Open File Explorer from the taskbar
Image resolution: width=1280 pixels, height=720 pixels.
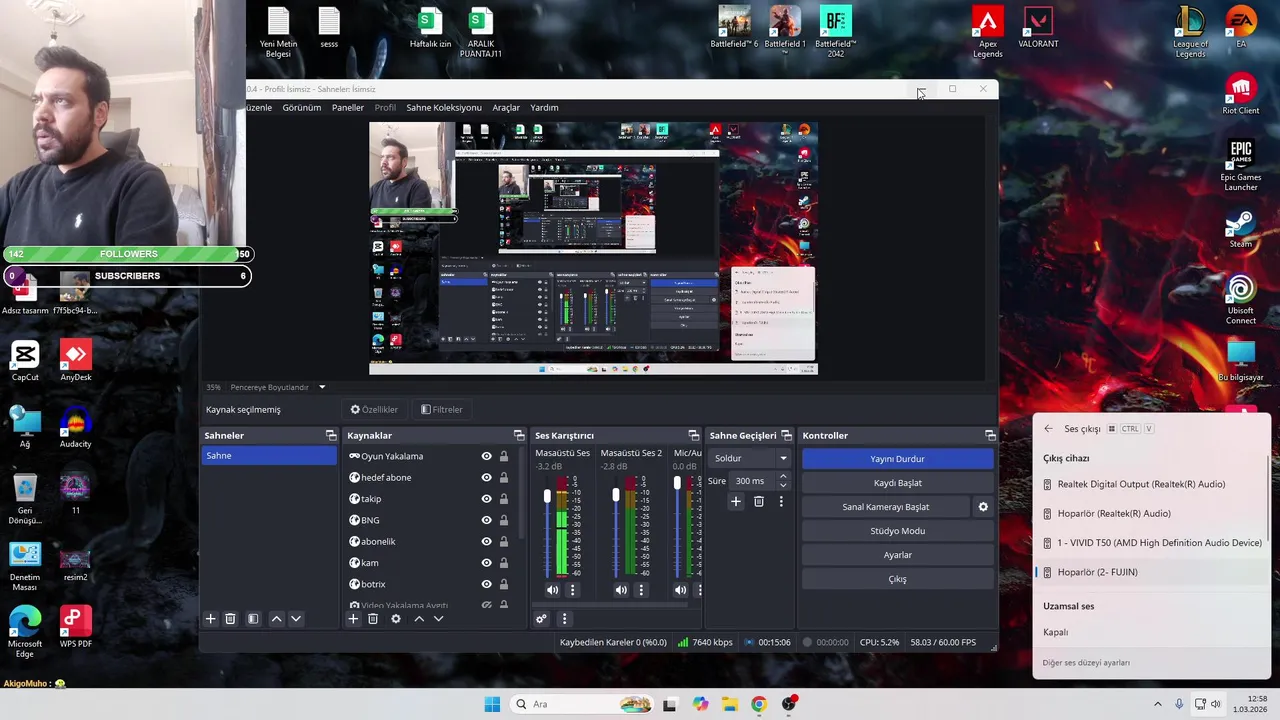[x=729, y=704]
